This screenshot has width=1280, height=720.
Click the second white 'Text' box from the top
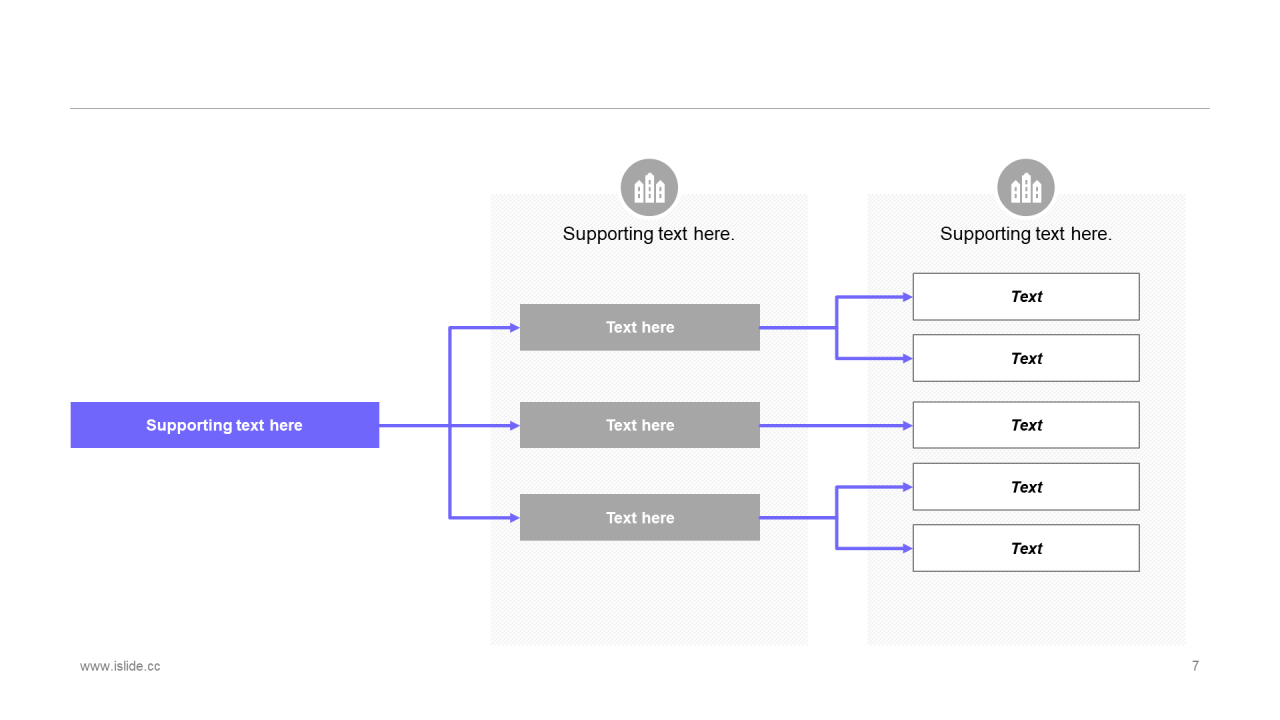pyautogui.click(x=1026, y=358)
